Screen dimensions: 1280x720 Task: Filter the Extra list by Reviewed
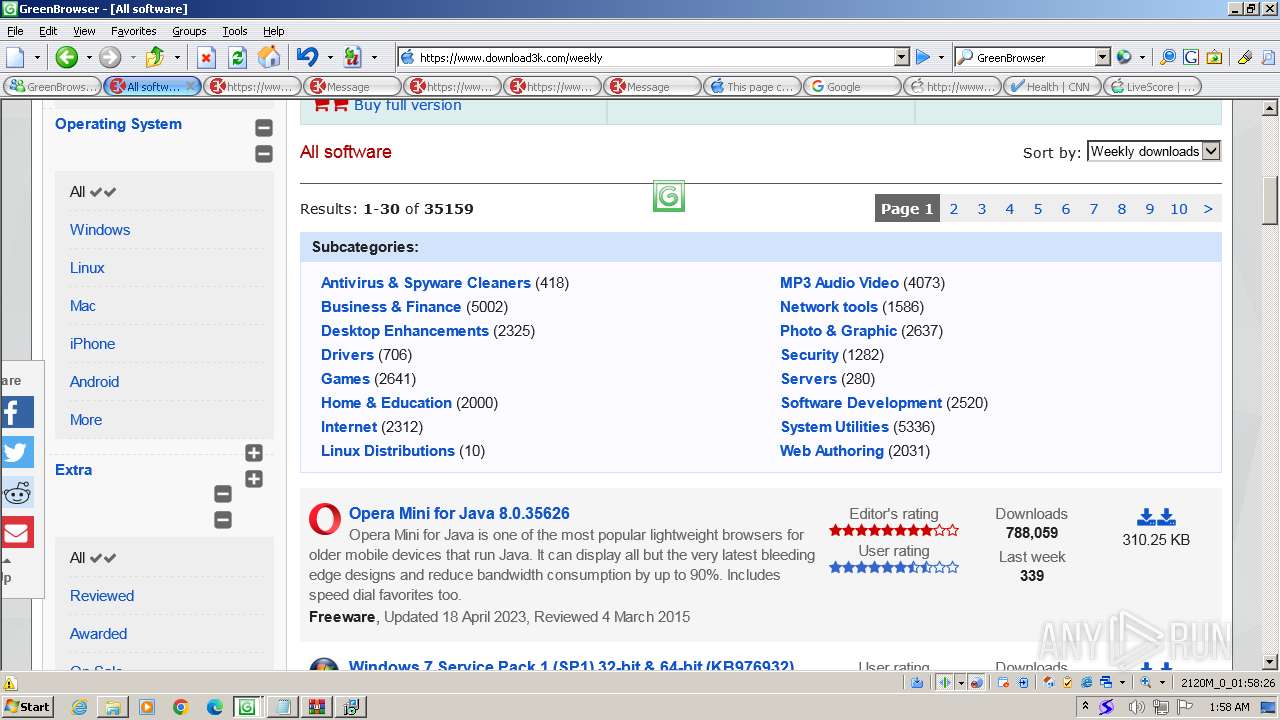pyautogui.click(x=102, y=596)
